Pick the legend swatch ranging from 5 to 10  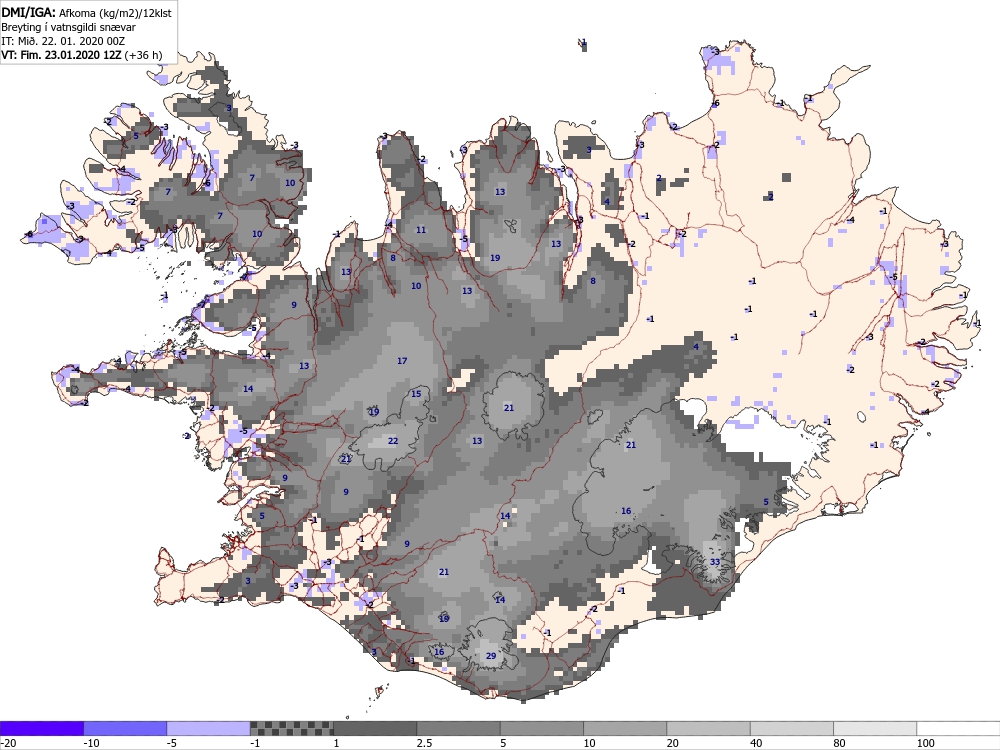(542, 728)
